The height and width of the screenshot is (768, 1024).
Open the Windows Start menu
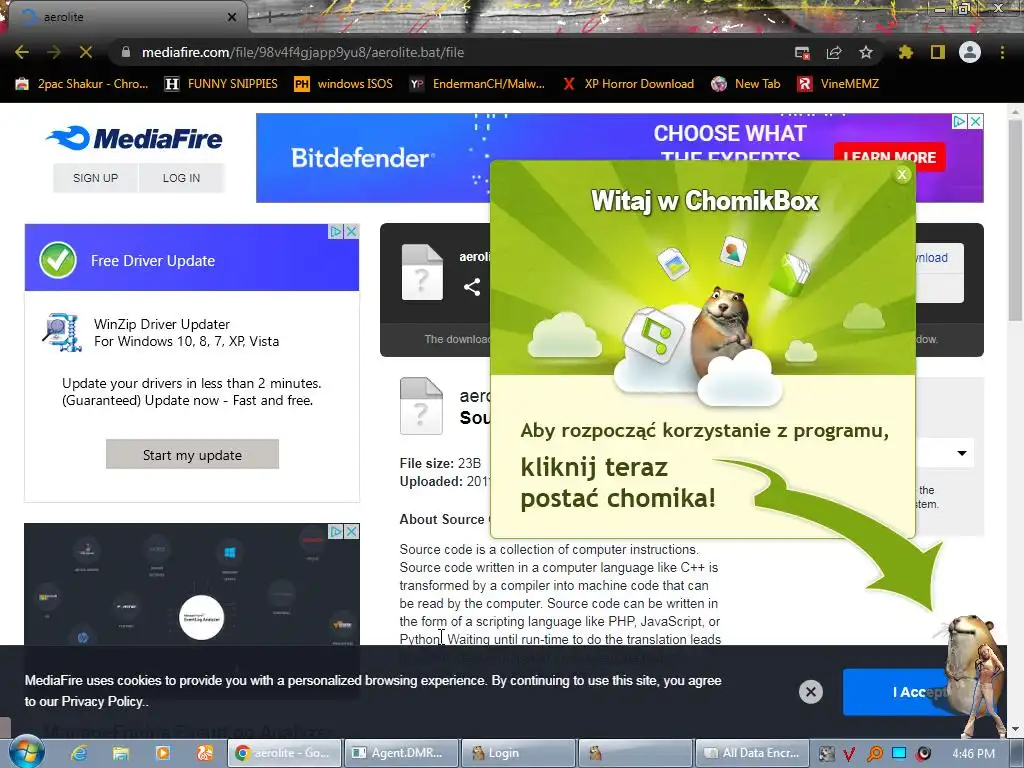tap(26, 752)
